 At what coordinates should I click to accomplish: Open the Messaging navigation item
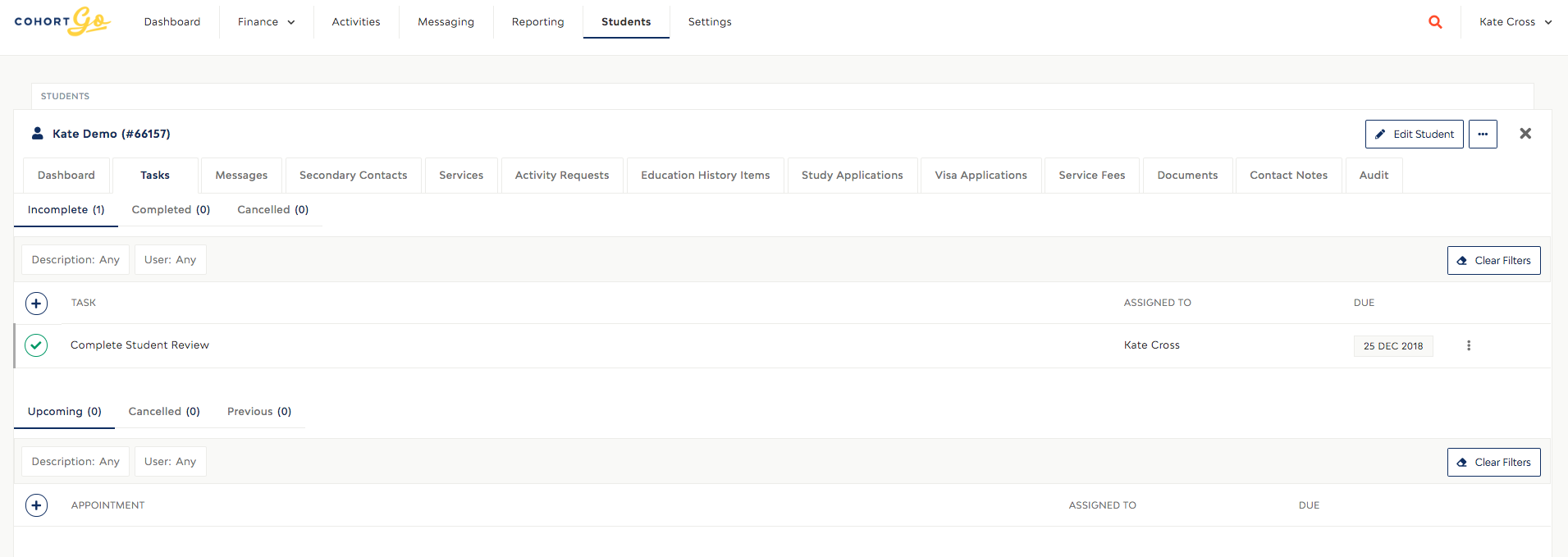coord(446,22)
